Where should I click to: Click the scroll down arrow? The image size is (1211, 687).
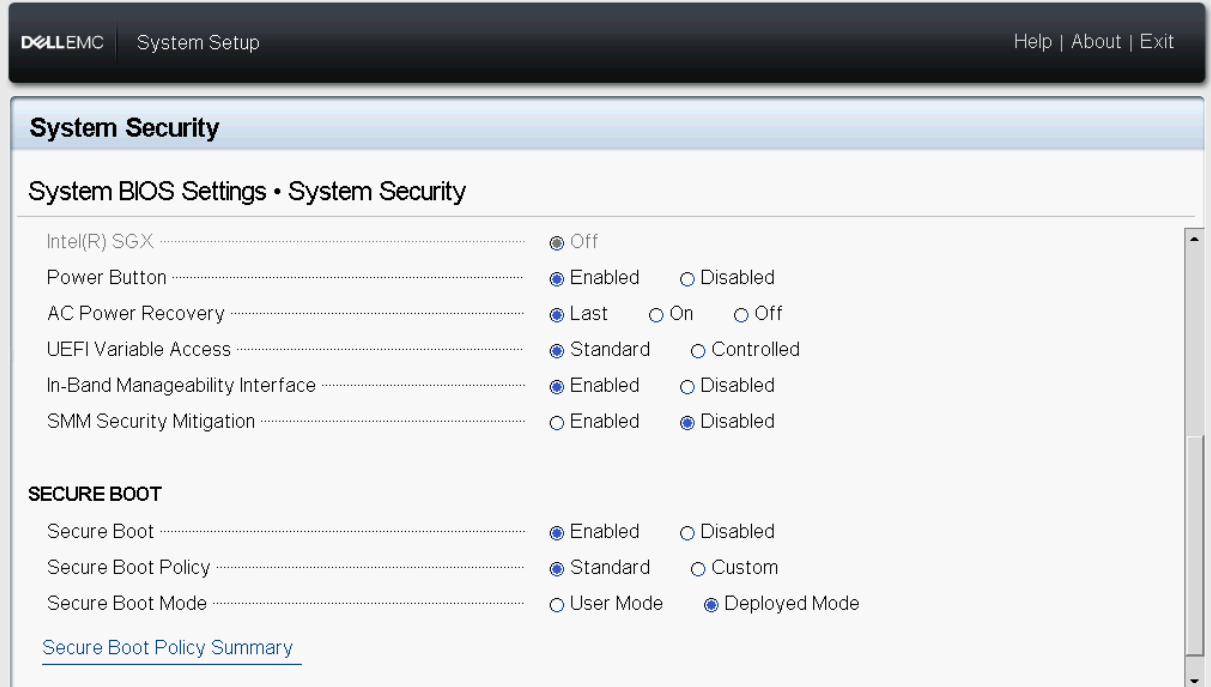tap(1194, 679)
